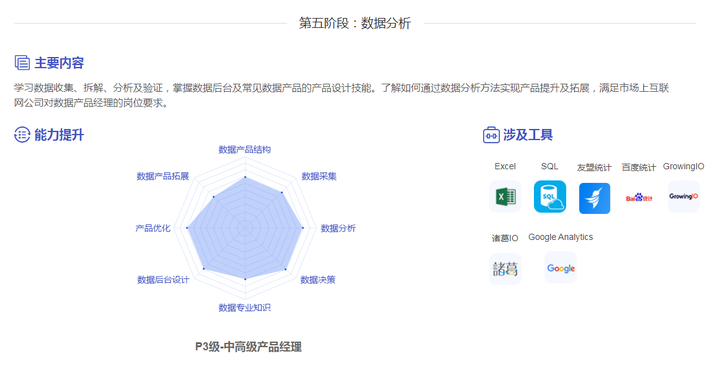
Task: Click the radar data point toward 产品优化
Action: [187, 228]
